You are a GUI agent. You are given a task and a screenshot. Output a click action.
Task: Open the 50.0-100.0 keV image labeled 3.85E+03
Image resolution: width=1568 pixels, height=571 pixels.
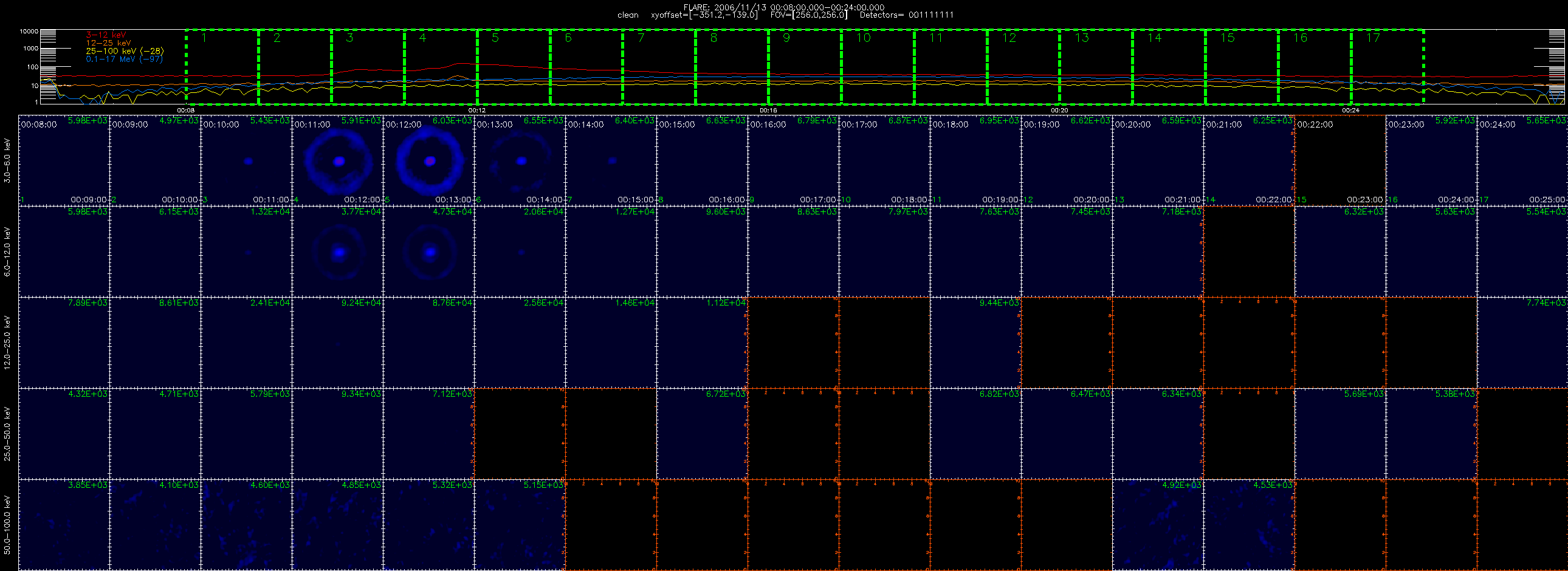(x=64, y=525)
